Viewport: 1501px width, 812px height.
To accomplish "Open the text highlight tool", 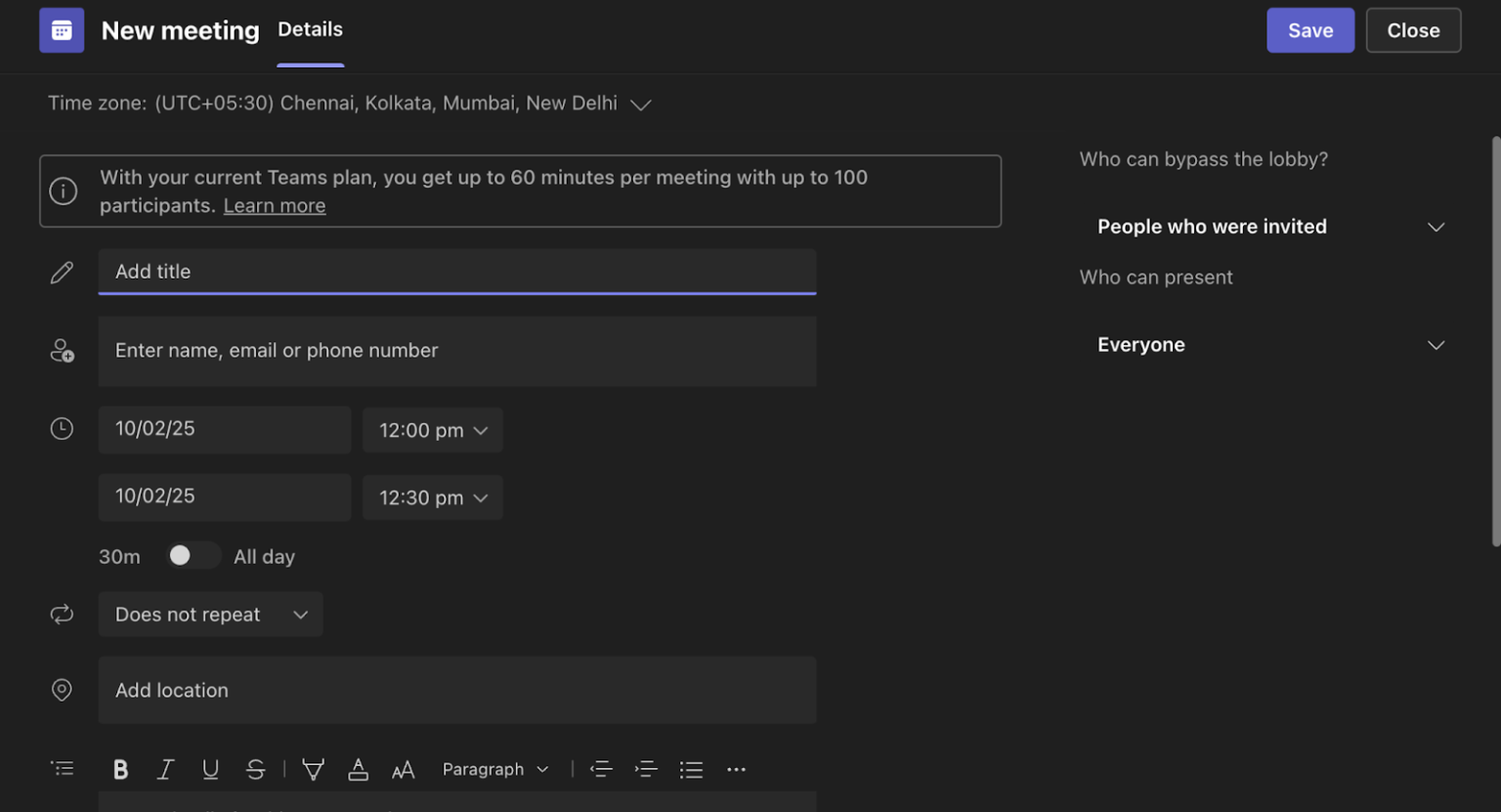I will [x=313, y=769].
